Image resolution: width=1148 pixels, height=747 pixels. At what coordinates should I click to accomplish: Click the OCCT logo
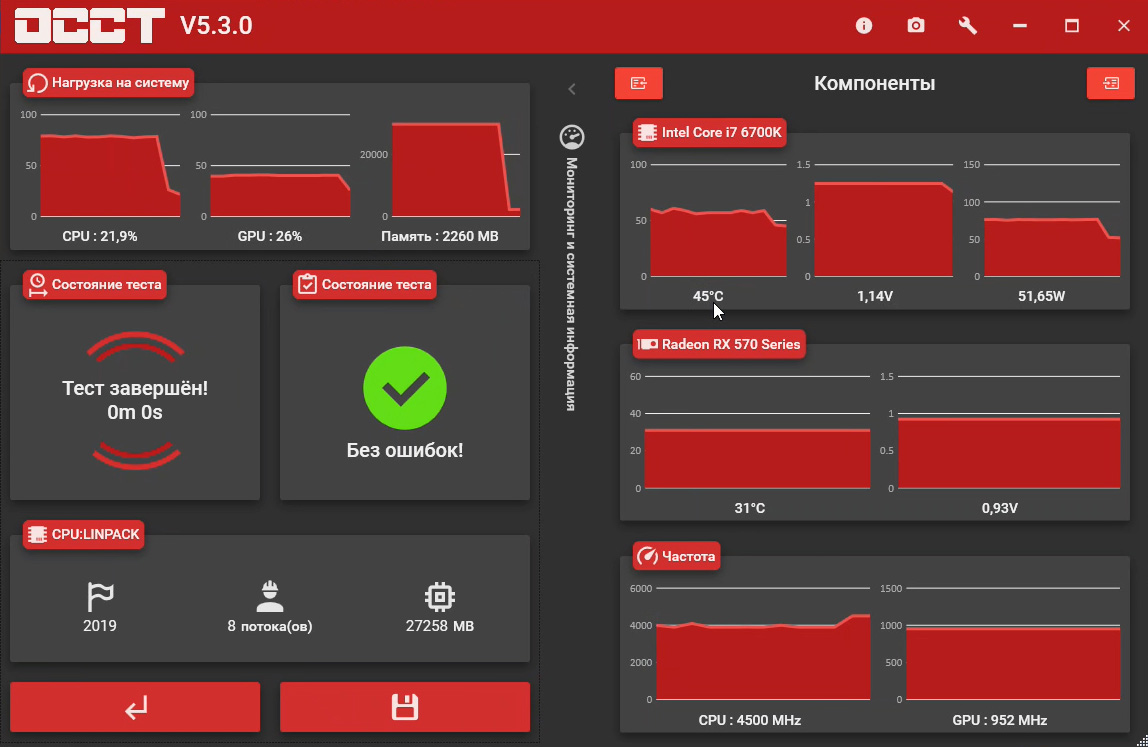[x=90, y=26]
